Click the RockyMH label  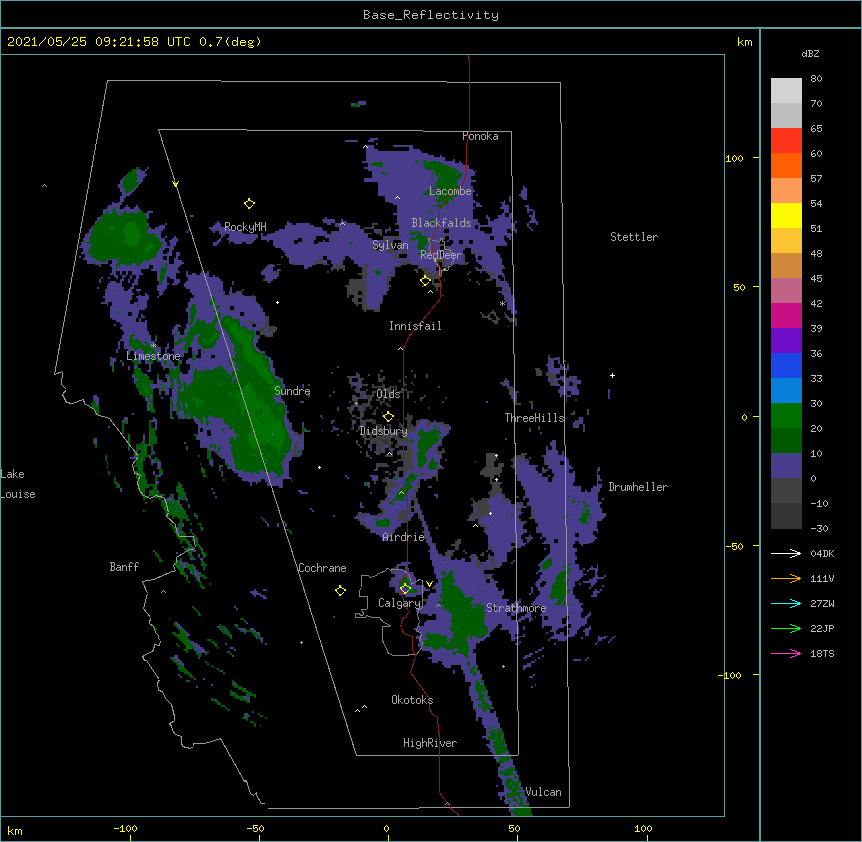point(245,227)
